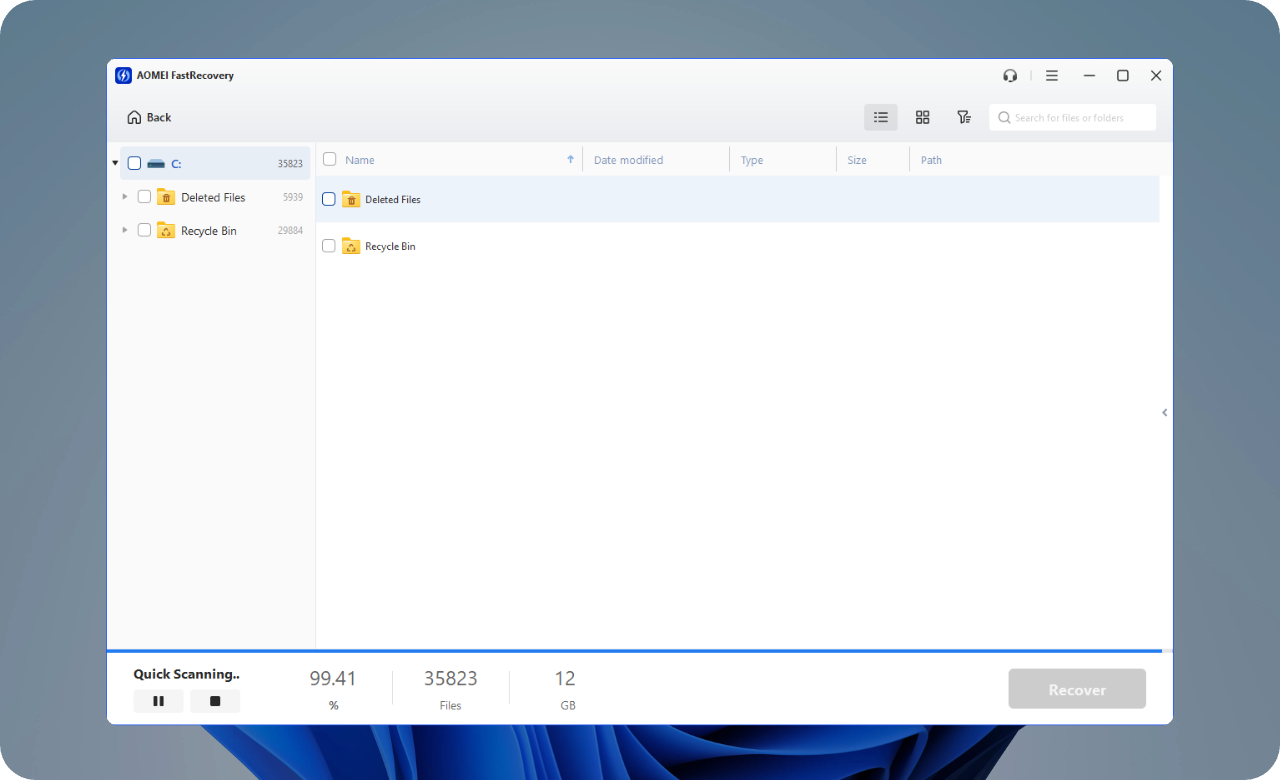The image size is (1280, 780).
Task: Sort by Size column header
Action: (x=857, y=160)
